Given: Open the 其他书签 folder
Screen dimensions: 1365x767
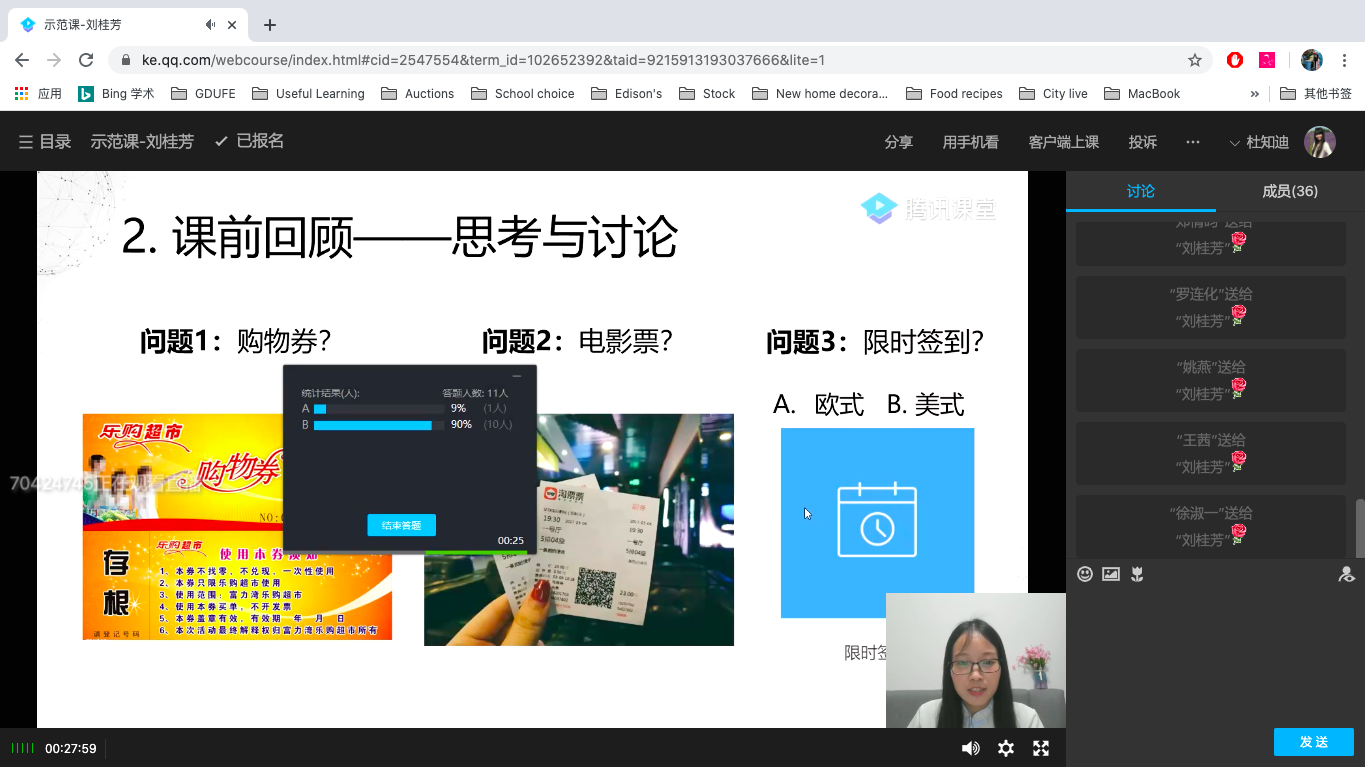Looking at the screenshot, I should coord(1316,93).
